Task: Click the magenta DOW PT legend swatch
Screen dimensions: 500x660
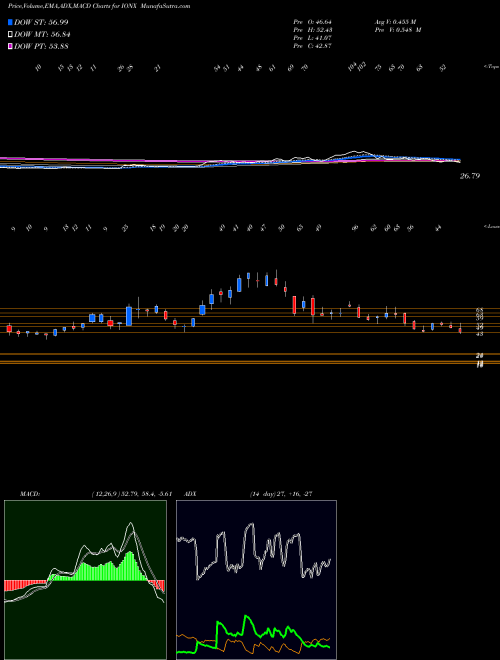Action: (x=11, y=46)
